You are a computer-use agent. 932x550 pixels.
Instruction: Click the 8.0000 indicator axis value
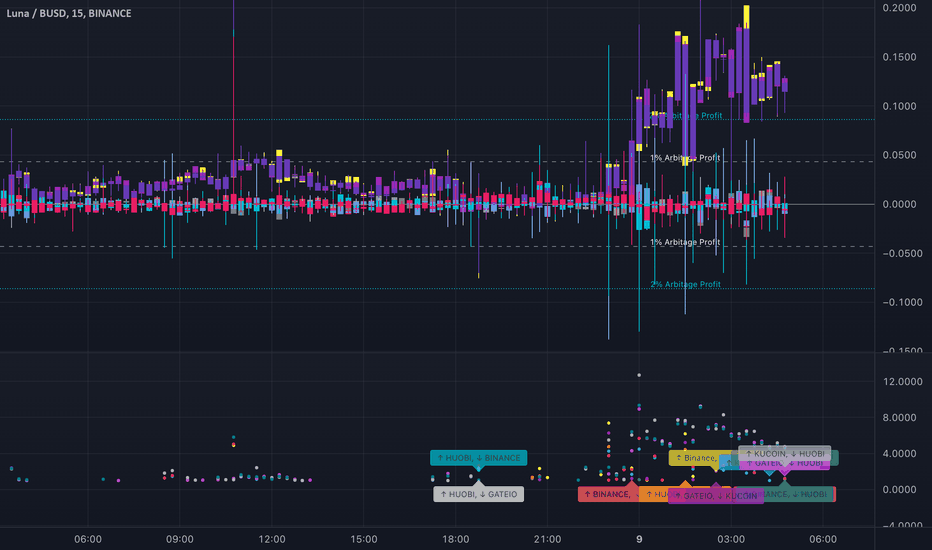tap(899, 418)
